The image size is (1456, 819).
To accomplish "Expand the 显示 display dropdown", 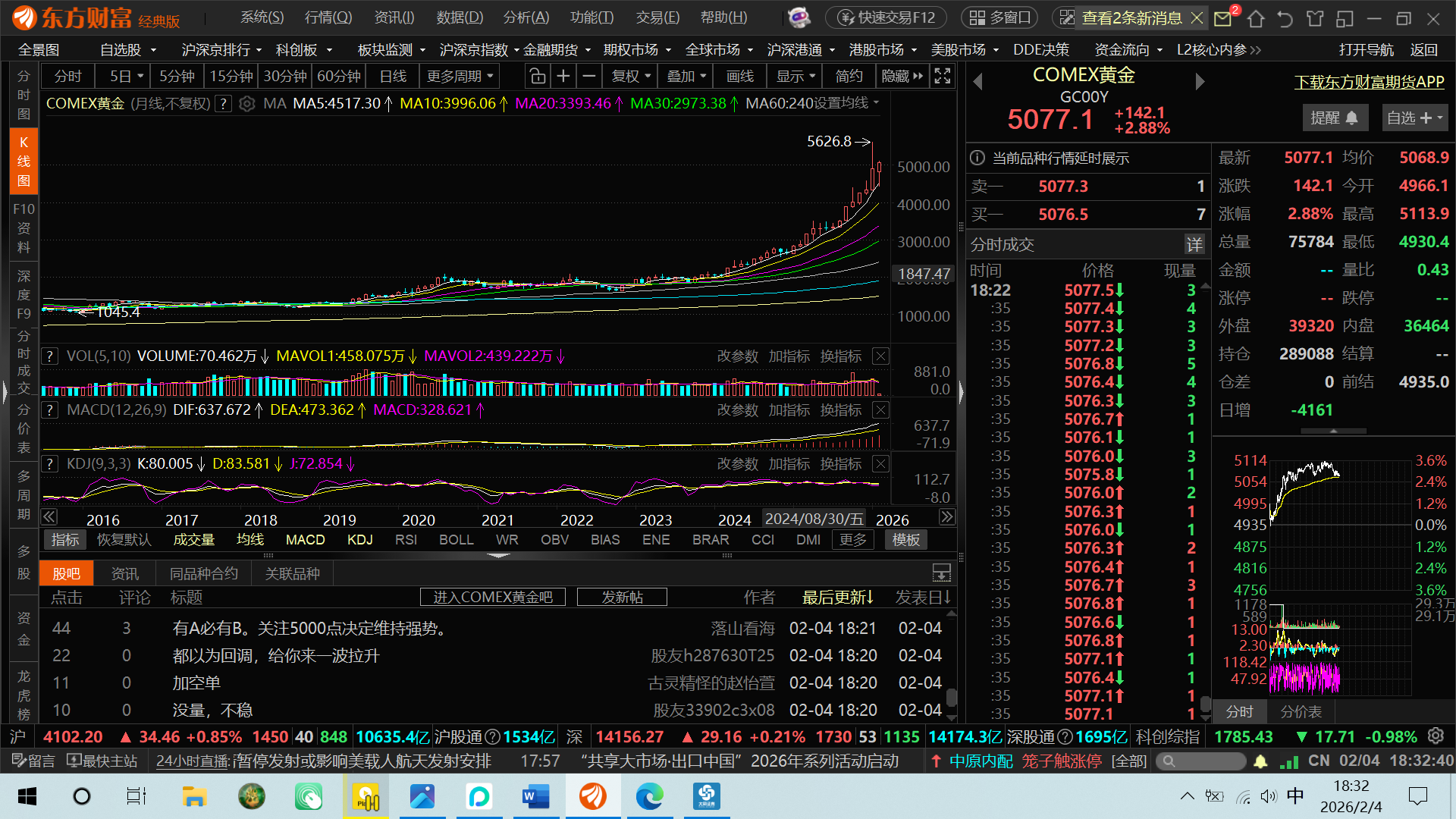I will 795,76.
